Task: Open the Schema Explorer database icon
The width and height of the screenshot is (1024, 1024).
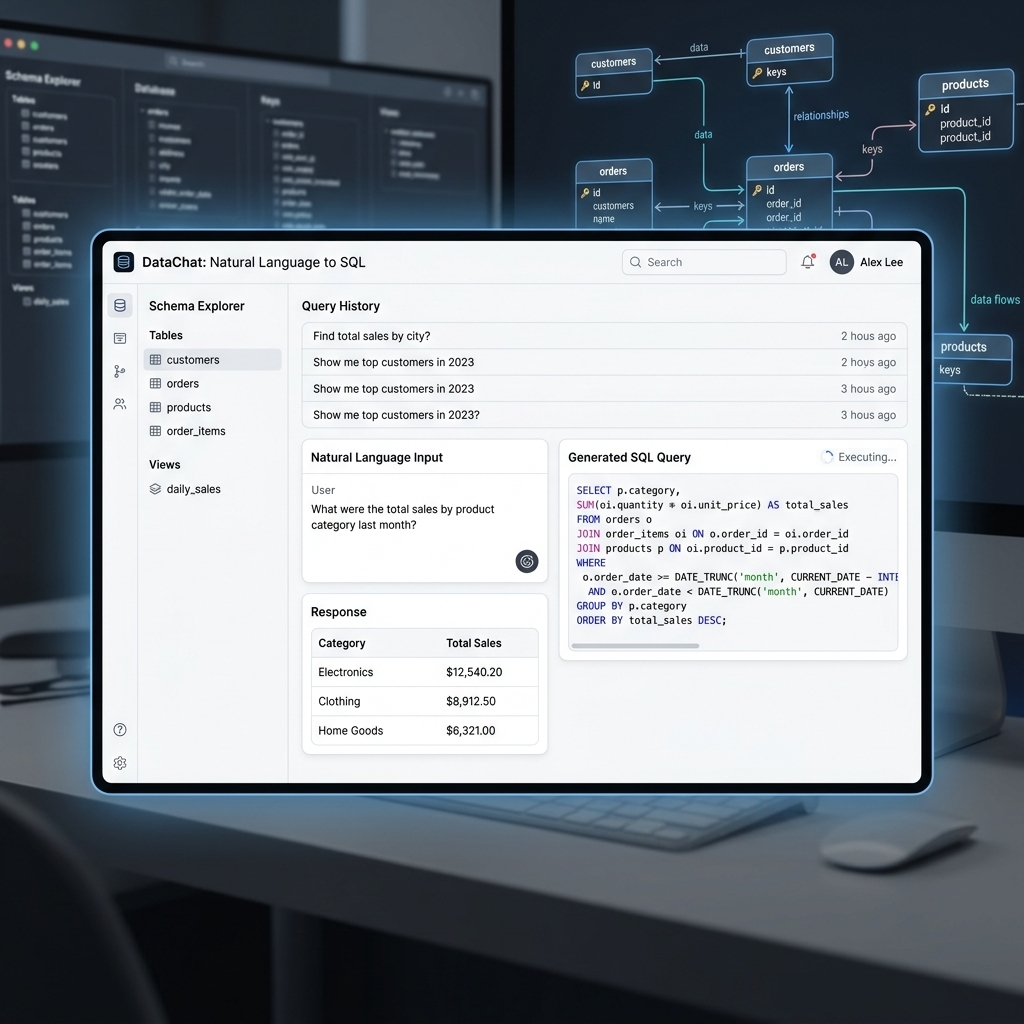Action: coord(120,305)
